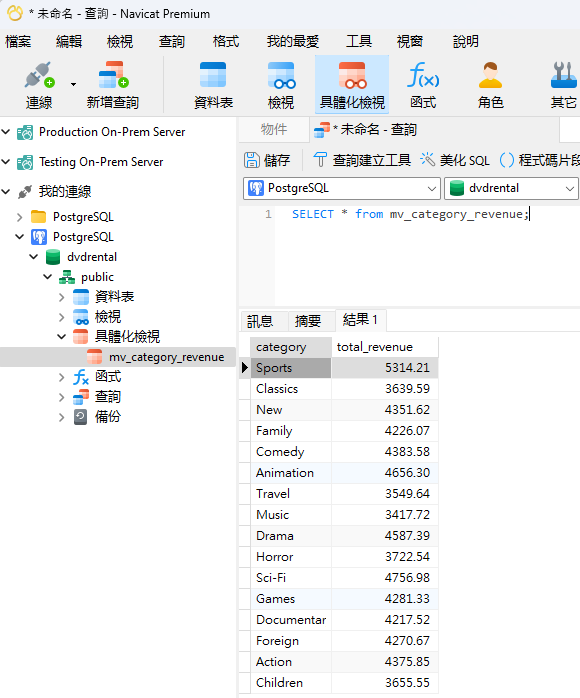Collapse the Testing On-Prem Server node
Viewport: 580px width, 698px height.
(x=6, y=162)
